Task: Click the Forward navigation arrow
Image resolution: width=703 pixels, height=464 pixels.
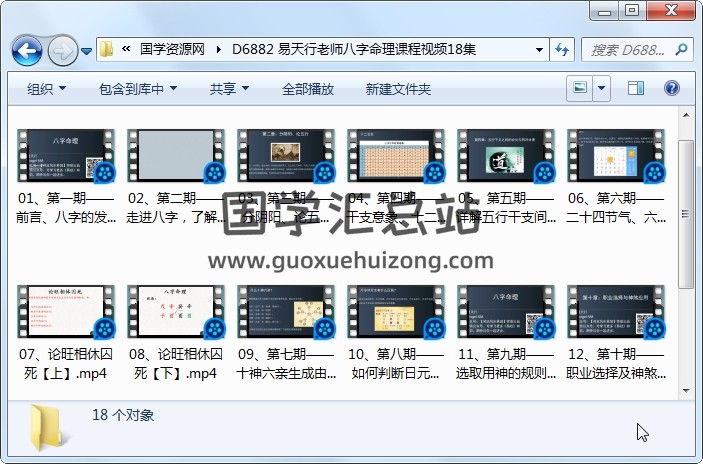Action: (61, 49)
